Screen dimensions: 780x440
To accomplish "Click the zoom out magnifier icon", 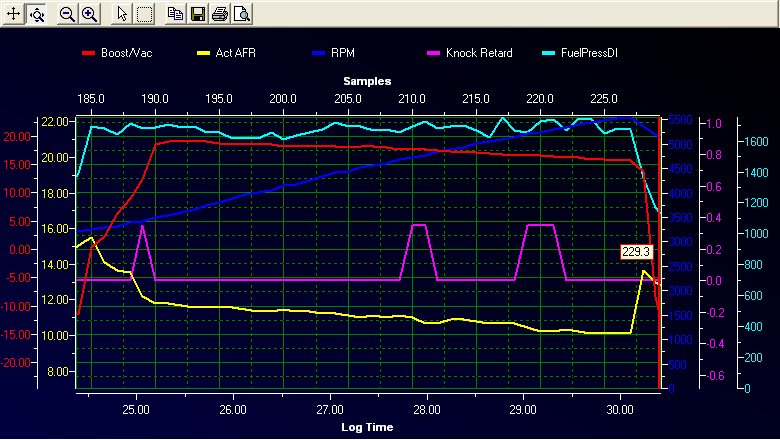I will coord(67,14).
